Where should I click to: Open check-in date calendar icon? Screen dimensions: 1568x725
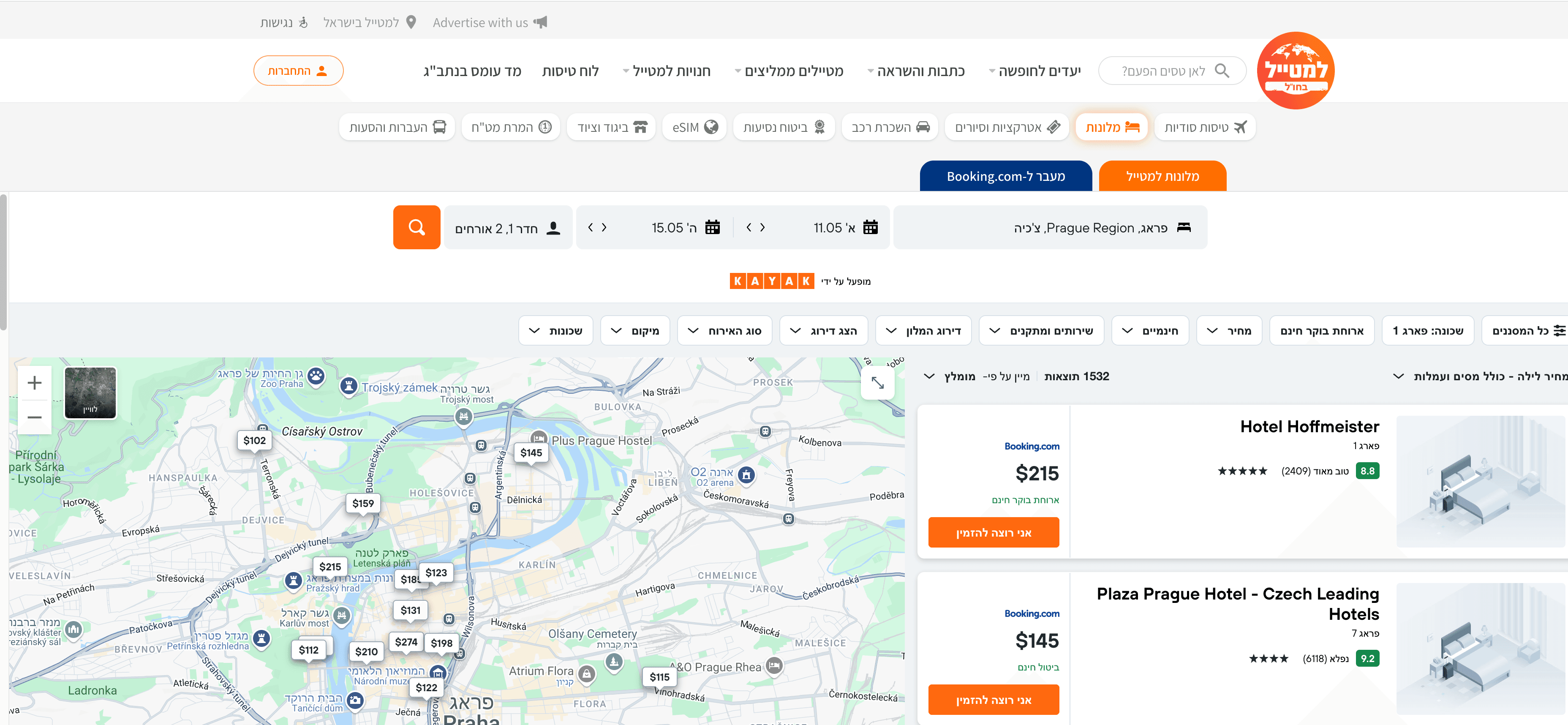pos(871,227)
